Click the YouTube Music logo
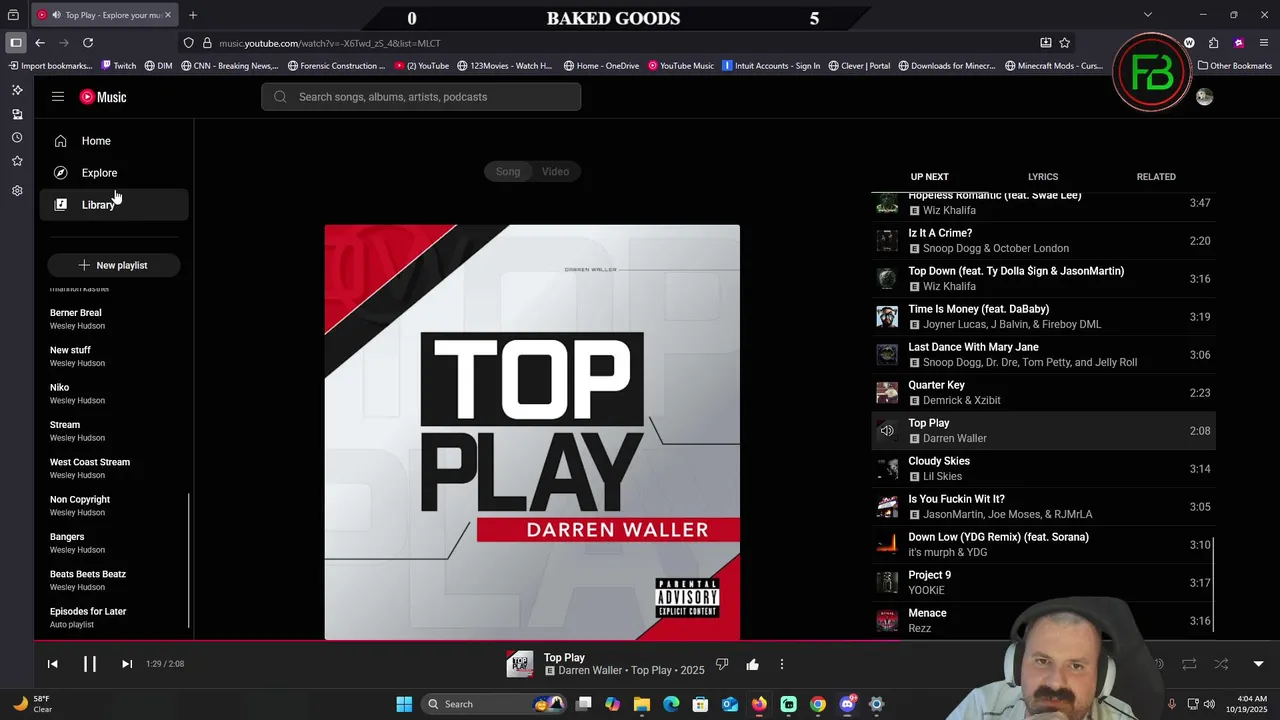 pos(103,97)
